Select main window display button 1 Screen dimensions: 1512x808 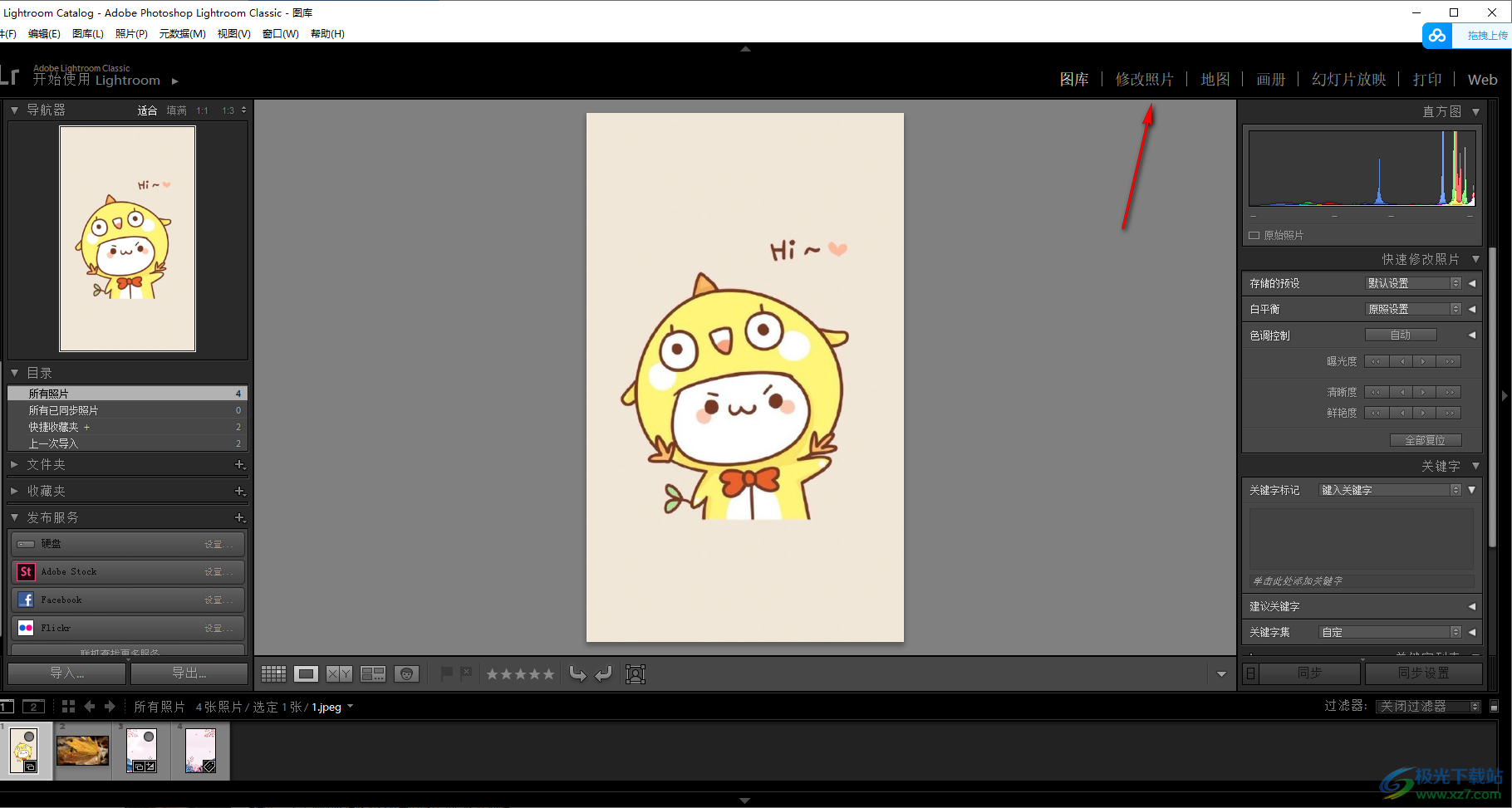tap(7, 707)
